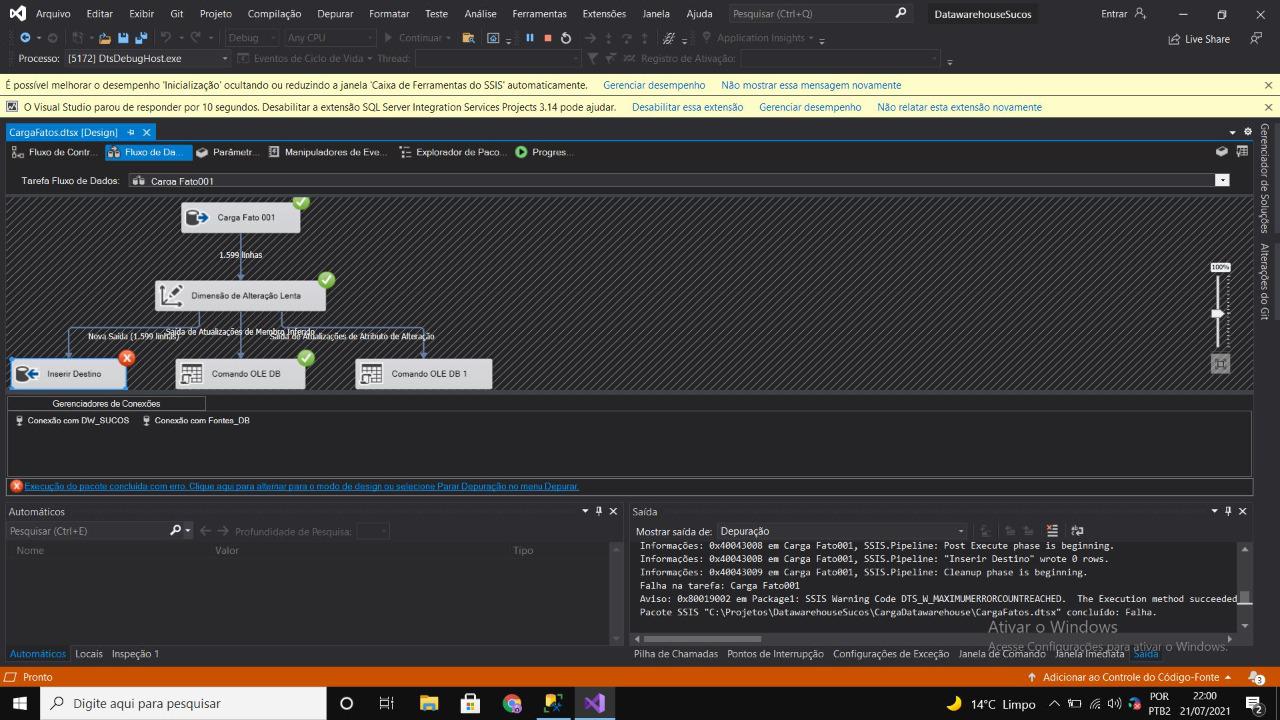This screenshot has height=720, width=1280.
Task: Click the Windows Start button
Action: click(x=19, y=703)
